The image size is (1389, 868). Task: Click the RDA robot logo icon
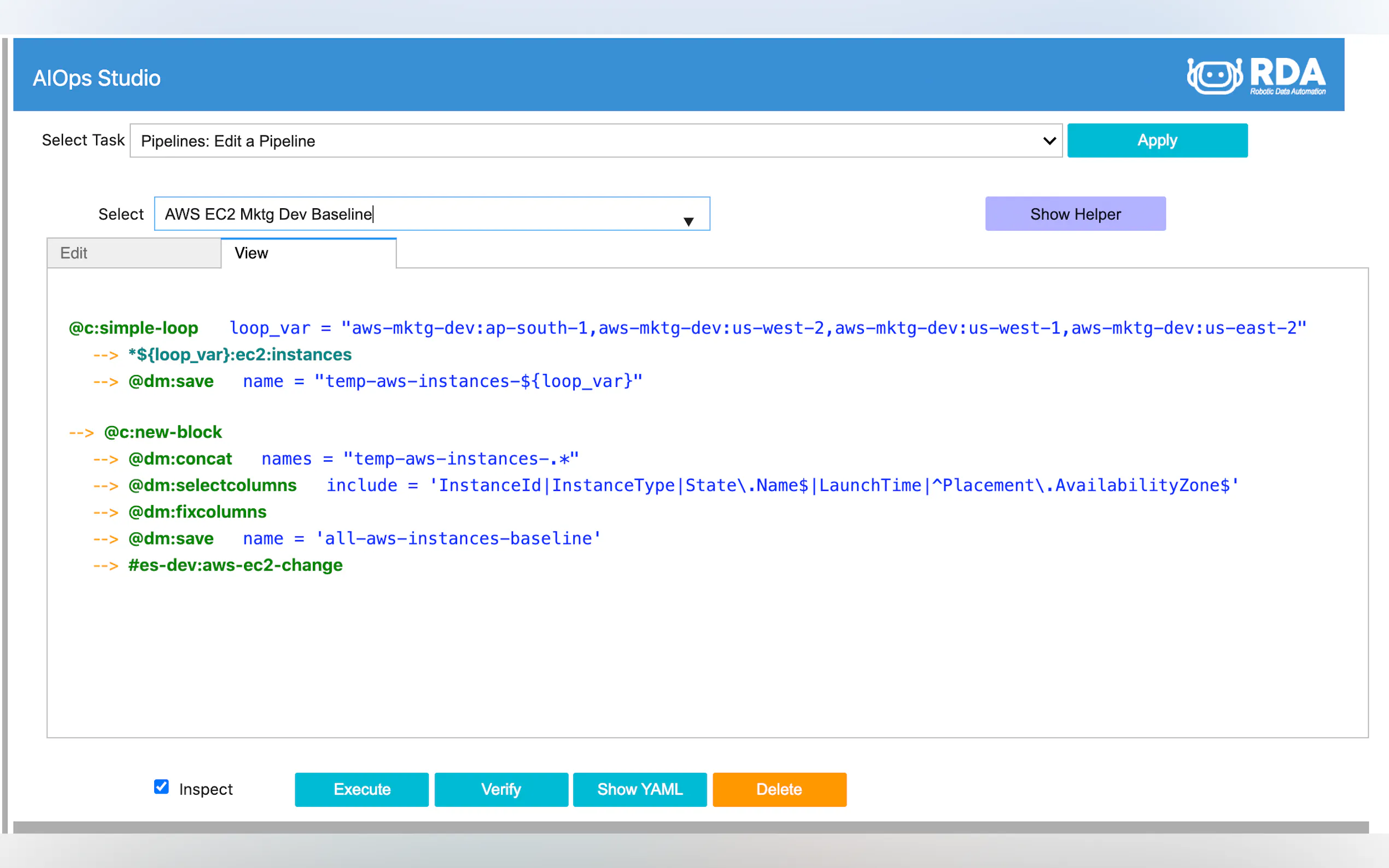point(1214,76)
